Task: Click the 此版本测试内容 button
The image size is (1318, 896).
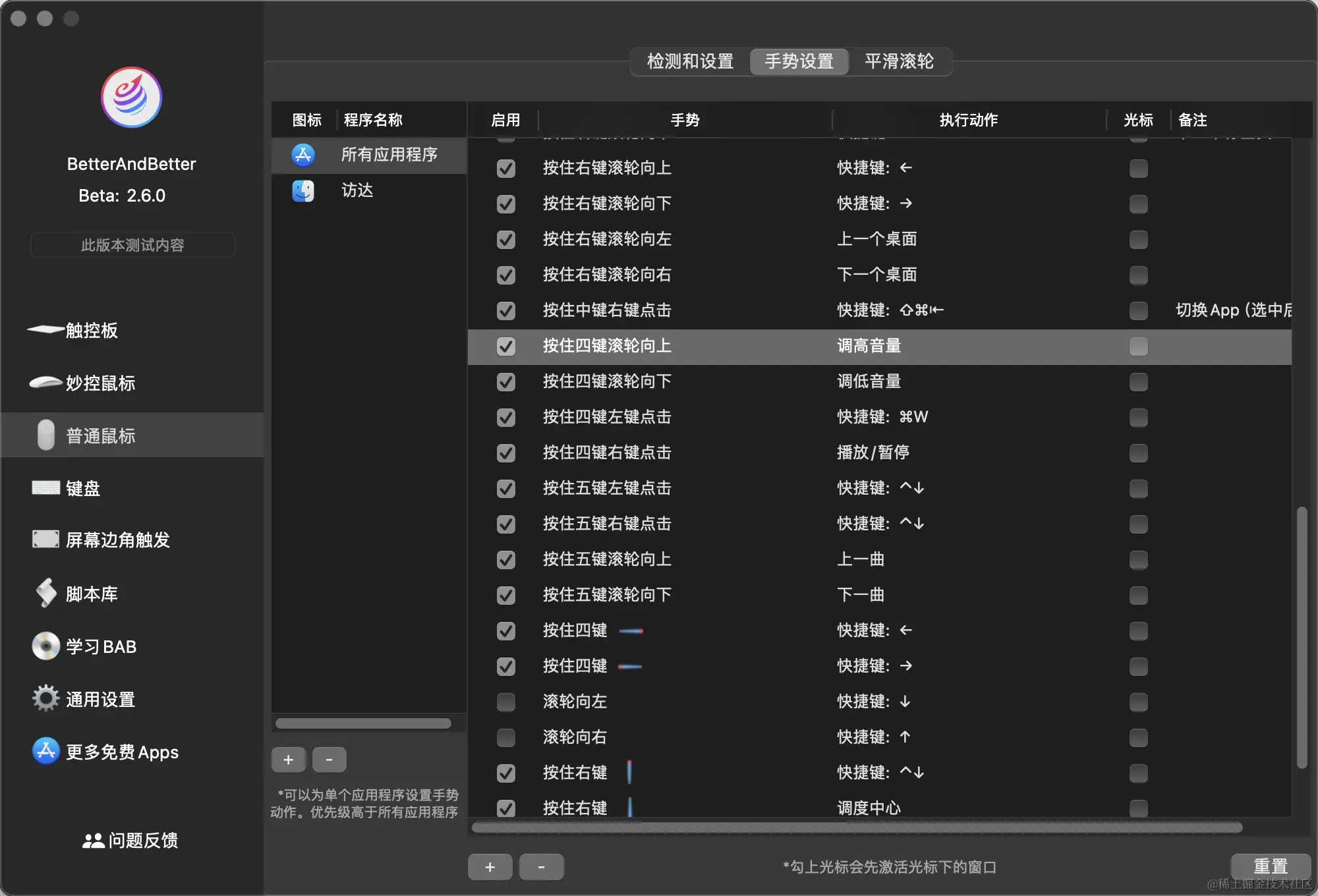Action: click(132, 245)
